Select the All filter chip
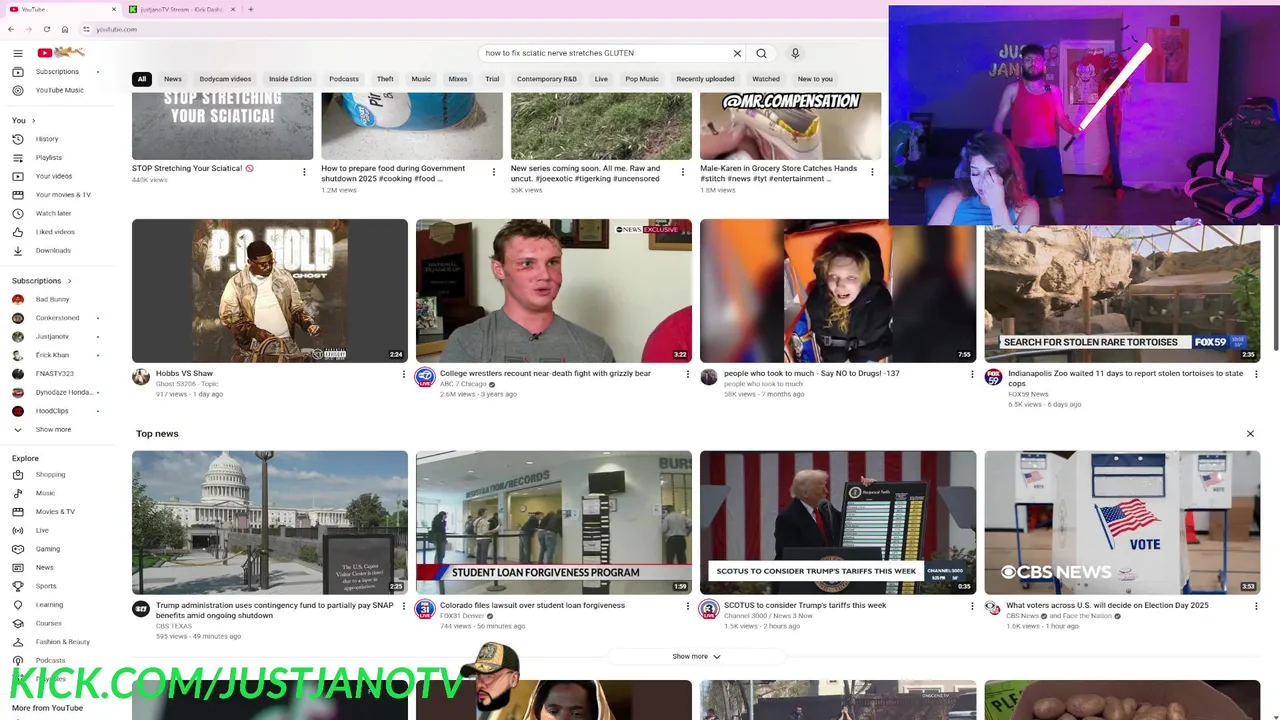Image resolution: width=1280 pixels, height=720 pixels. [142, 79]
